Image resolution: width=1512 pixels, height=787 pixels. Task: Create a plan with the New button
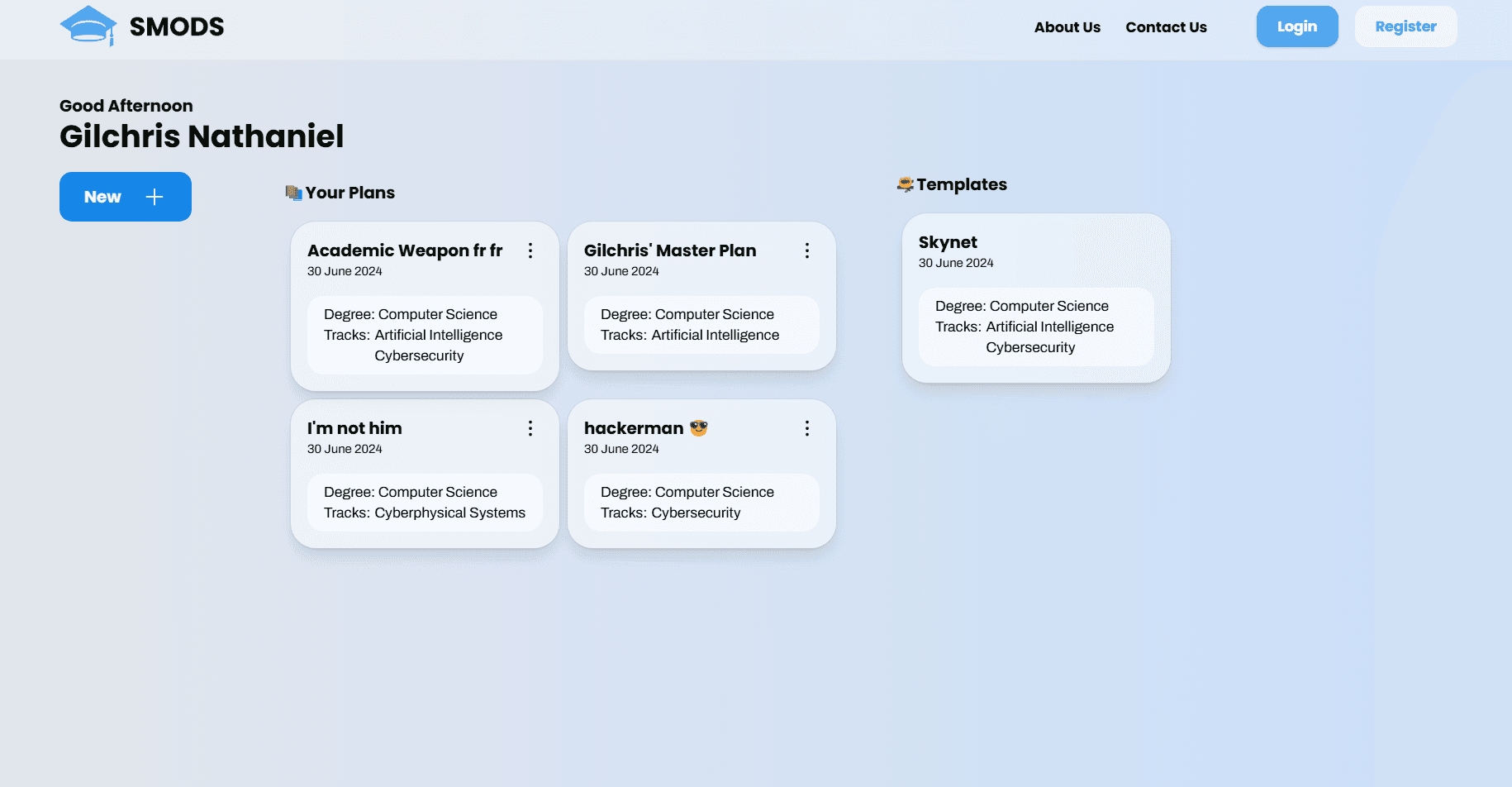click(125, 197)
